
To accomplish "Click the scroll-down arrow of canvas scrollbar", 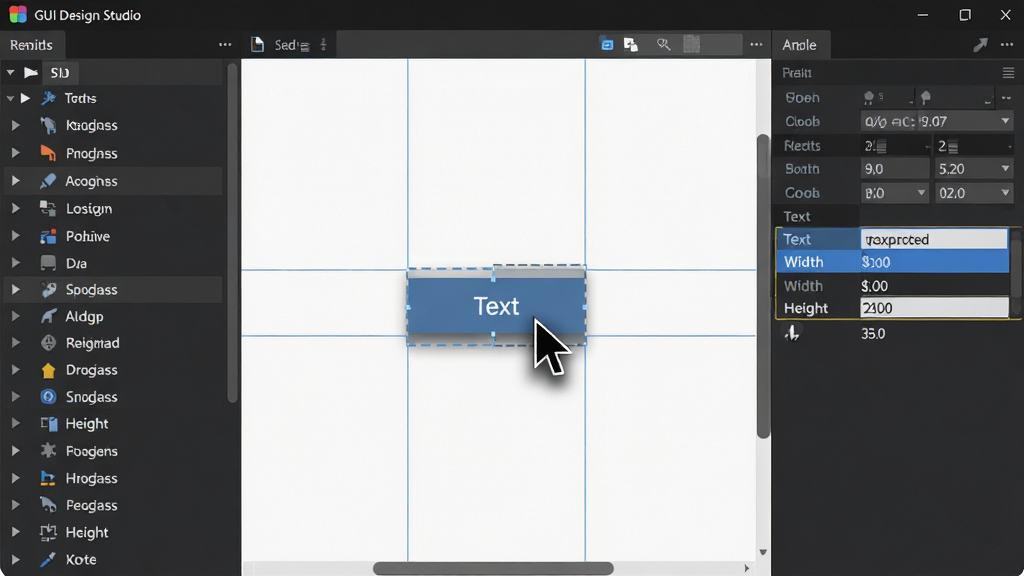I will 763,552.
